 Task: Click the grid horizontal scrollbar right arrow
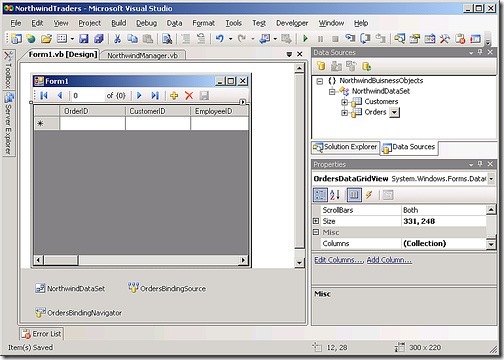point(243,260)
